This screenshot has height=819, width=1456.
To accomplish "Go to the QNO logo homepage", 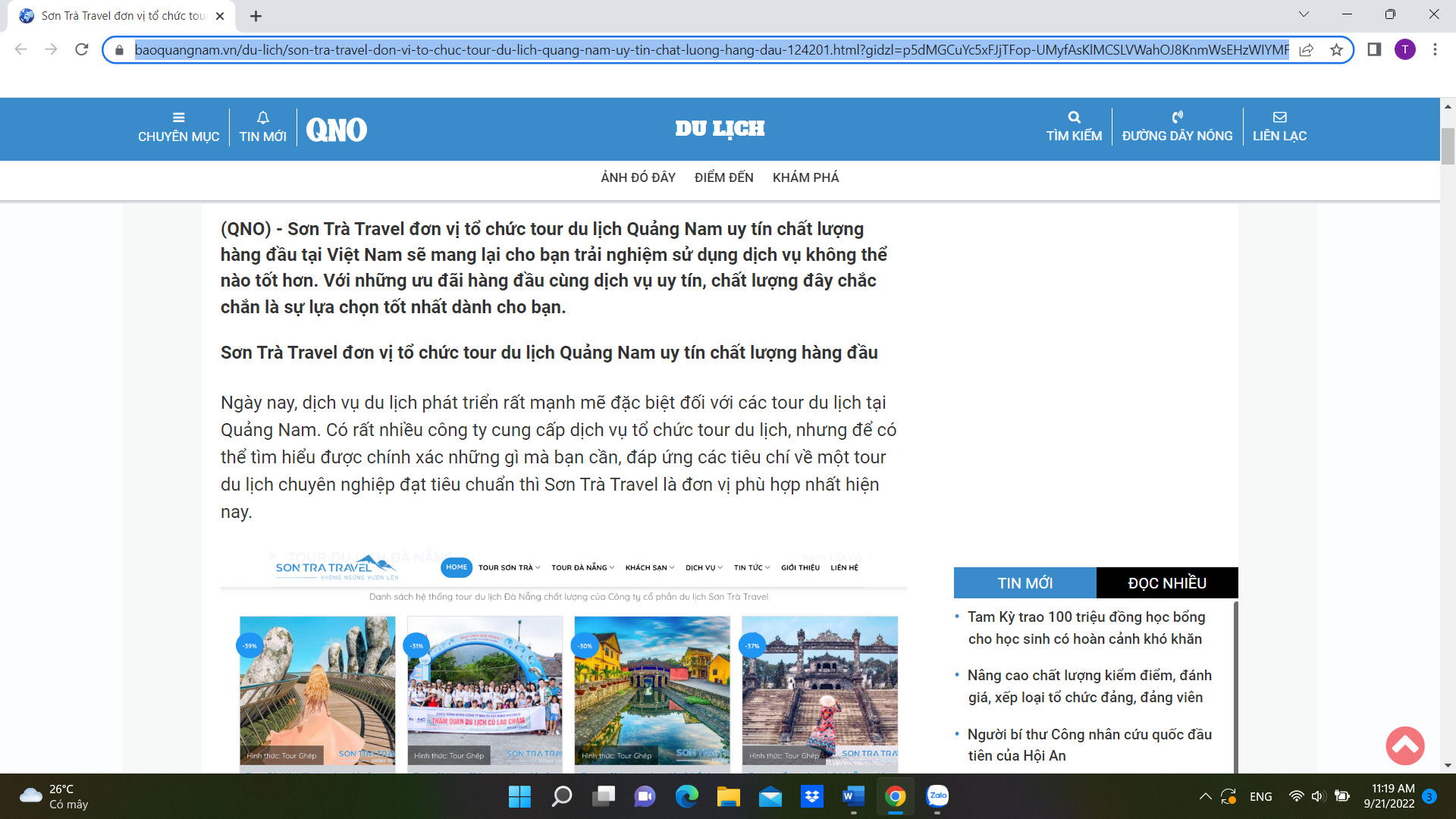I will (336, 130).
